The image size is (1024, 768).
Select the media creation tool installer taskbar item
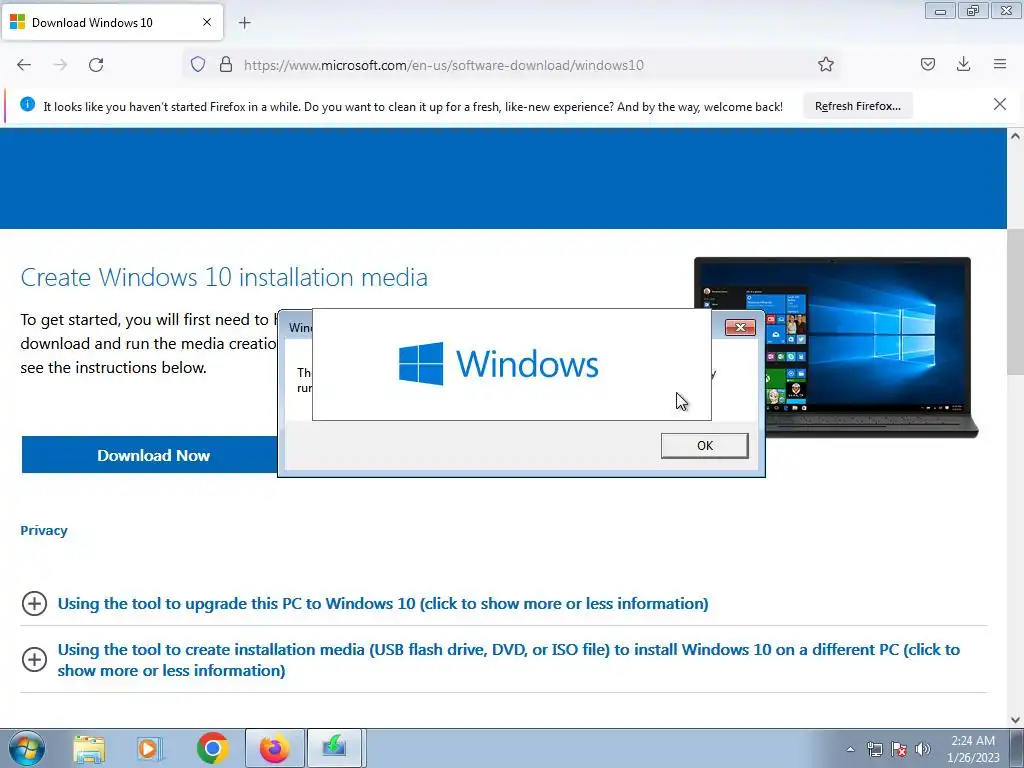(x=334, y=748)
